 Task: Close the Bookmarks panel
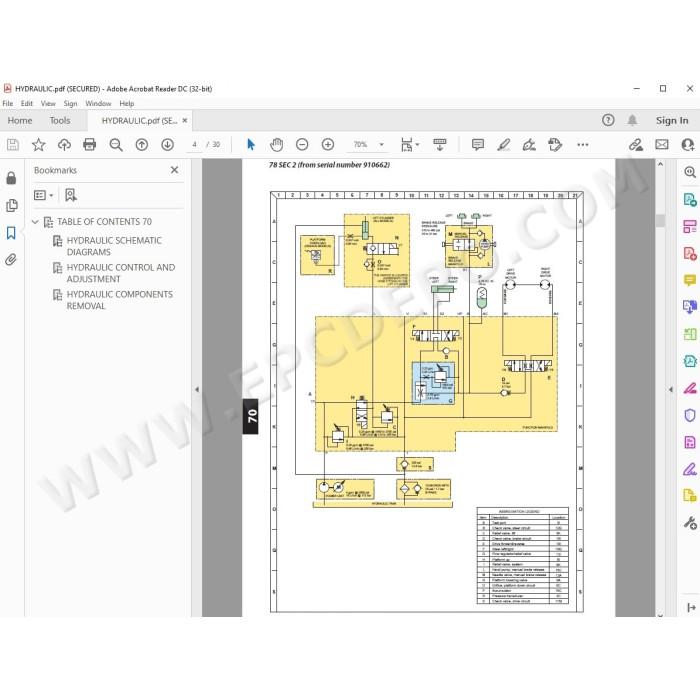(175, 170)
